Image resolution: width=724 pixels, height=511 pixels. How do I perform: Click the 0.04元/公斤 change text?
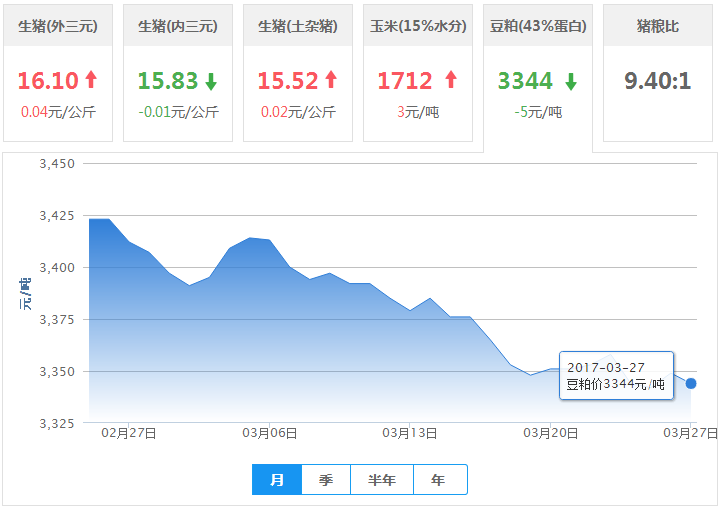point(58,112)
